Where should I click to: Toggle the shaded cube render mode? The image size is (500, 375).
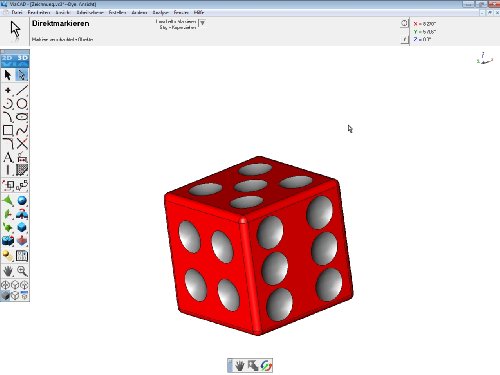pyautogui.click(x=5, y=296)
